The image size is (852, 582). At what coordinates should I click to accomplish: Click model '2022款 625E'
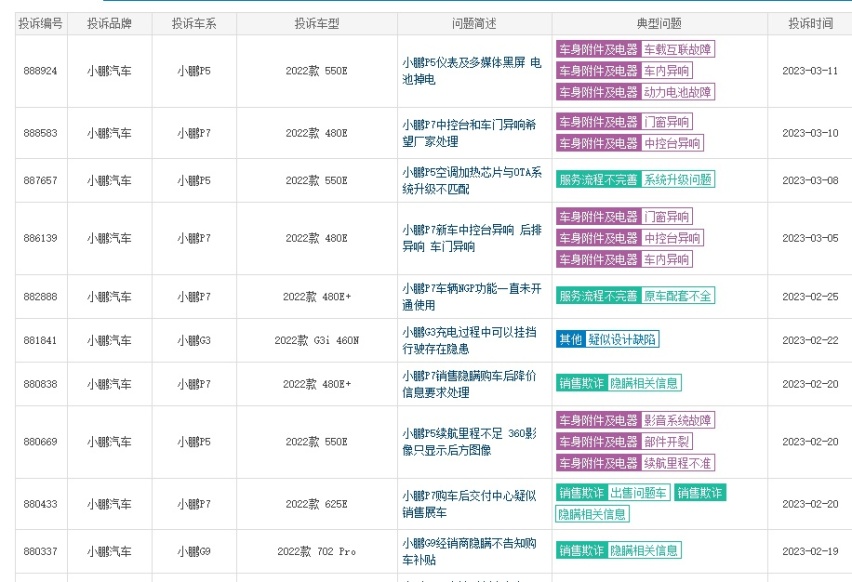click(x=317, y=504)
